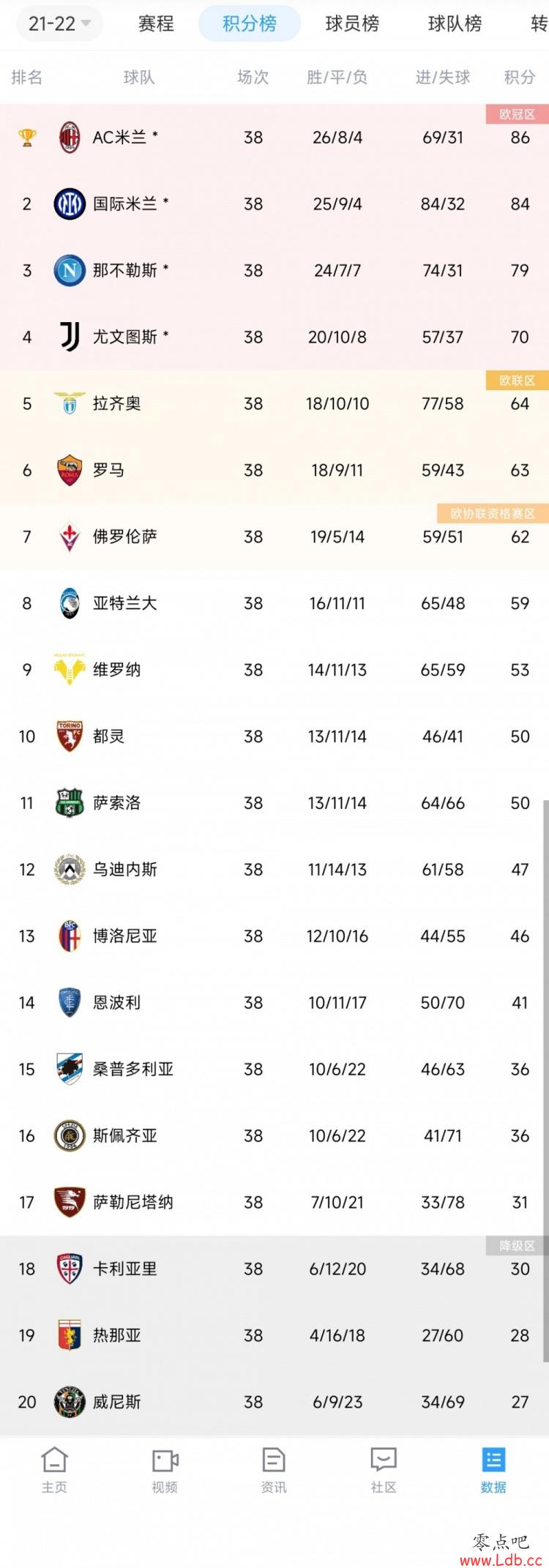The image size is (549, 1568).
Task: Open the 21-22 season dropdown
Action: pos(59,23)
